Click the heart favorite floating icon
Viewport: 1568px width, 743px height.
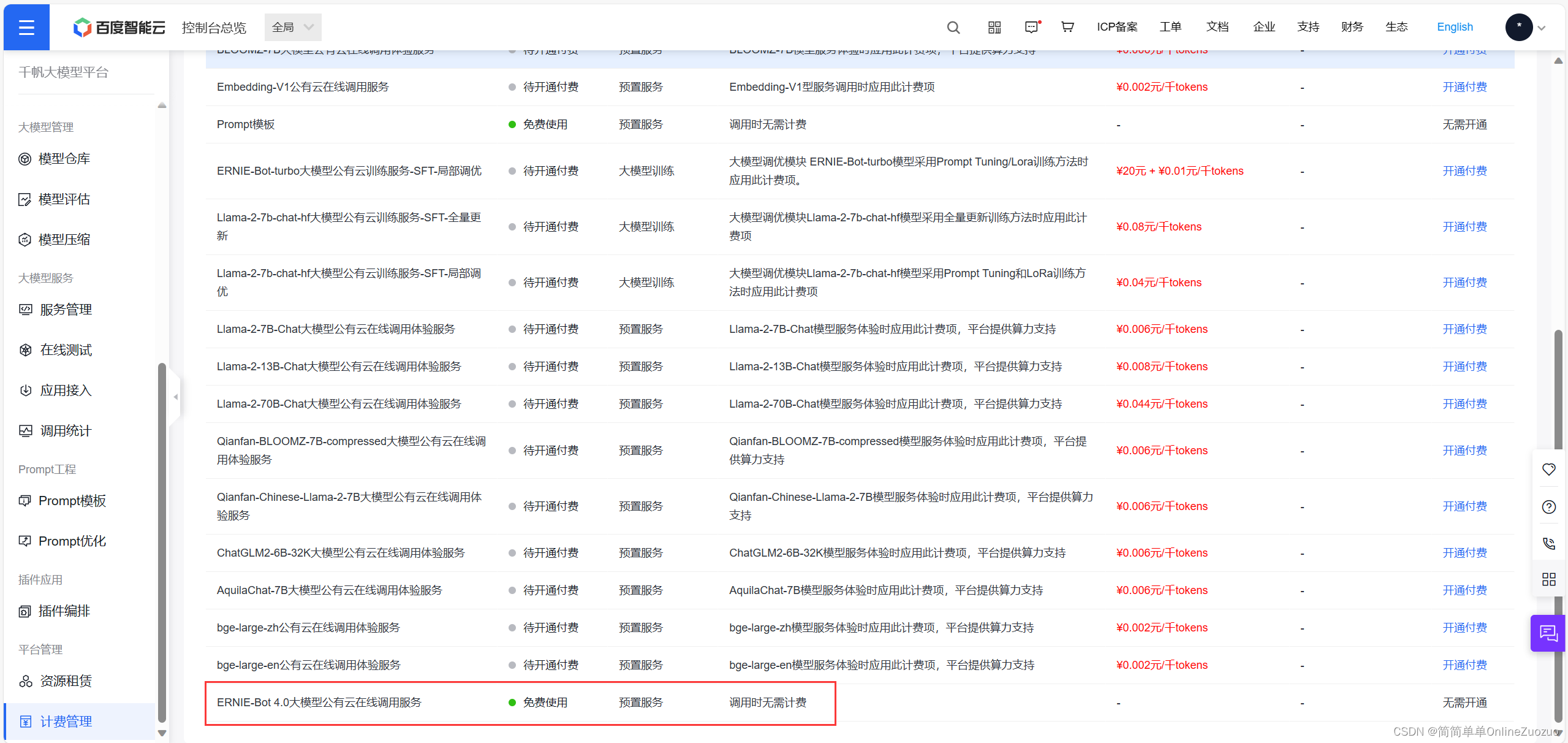1549,470
